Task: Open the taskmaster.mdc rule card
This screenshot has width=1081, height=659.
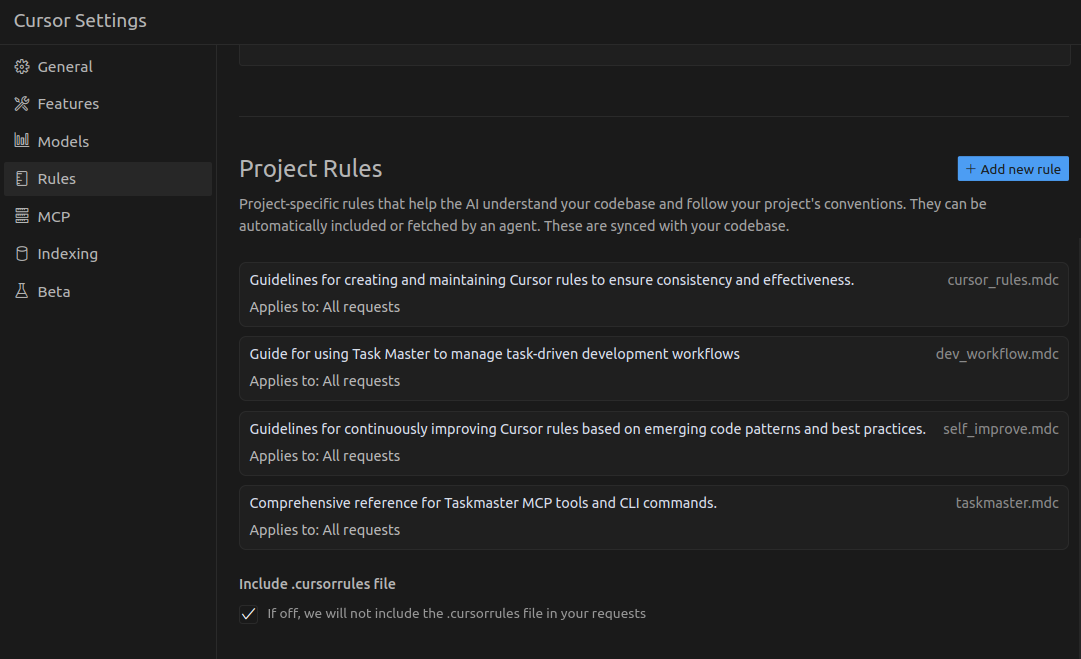Action: pos(654,517)
